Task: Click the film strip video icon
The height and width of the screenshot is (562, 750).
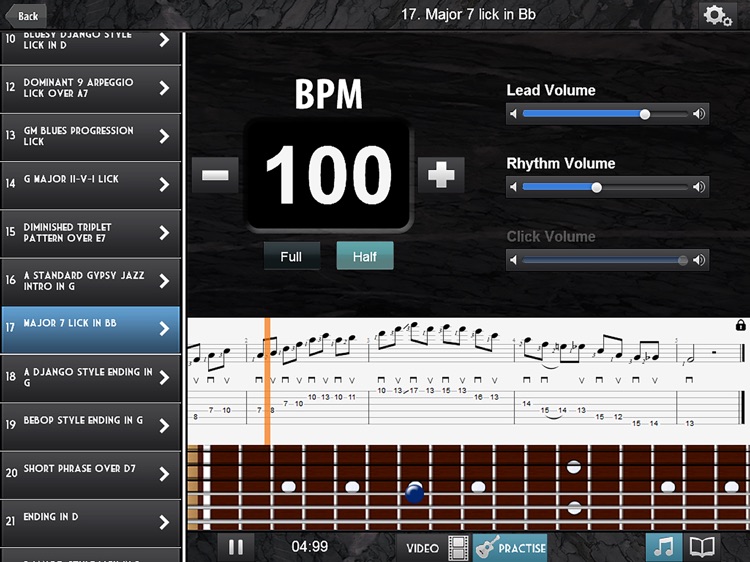Action: [x=458, y=548]
